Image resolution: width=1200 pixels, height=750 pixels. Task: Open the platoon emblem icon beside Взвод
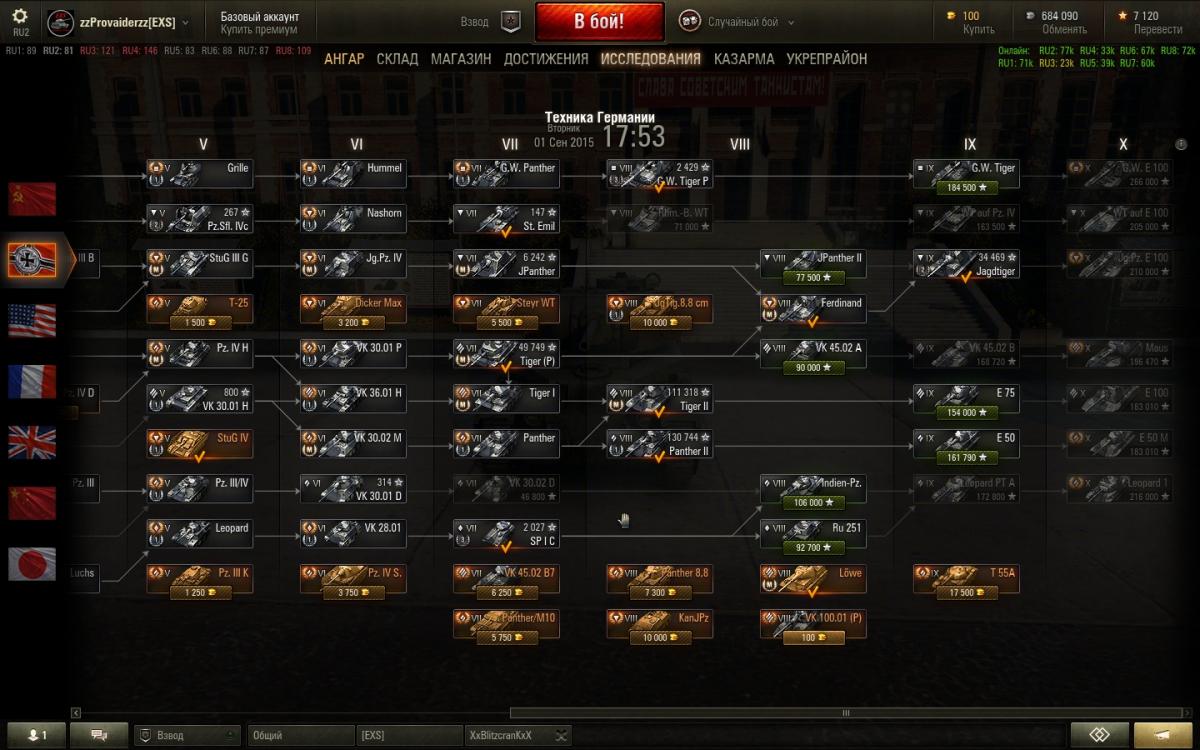point(510,21)
